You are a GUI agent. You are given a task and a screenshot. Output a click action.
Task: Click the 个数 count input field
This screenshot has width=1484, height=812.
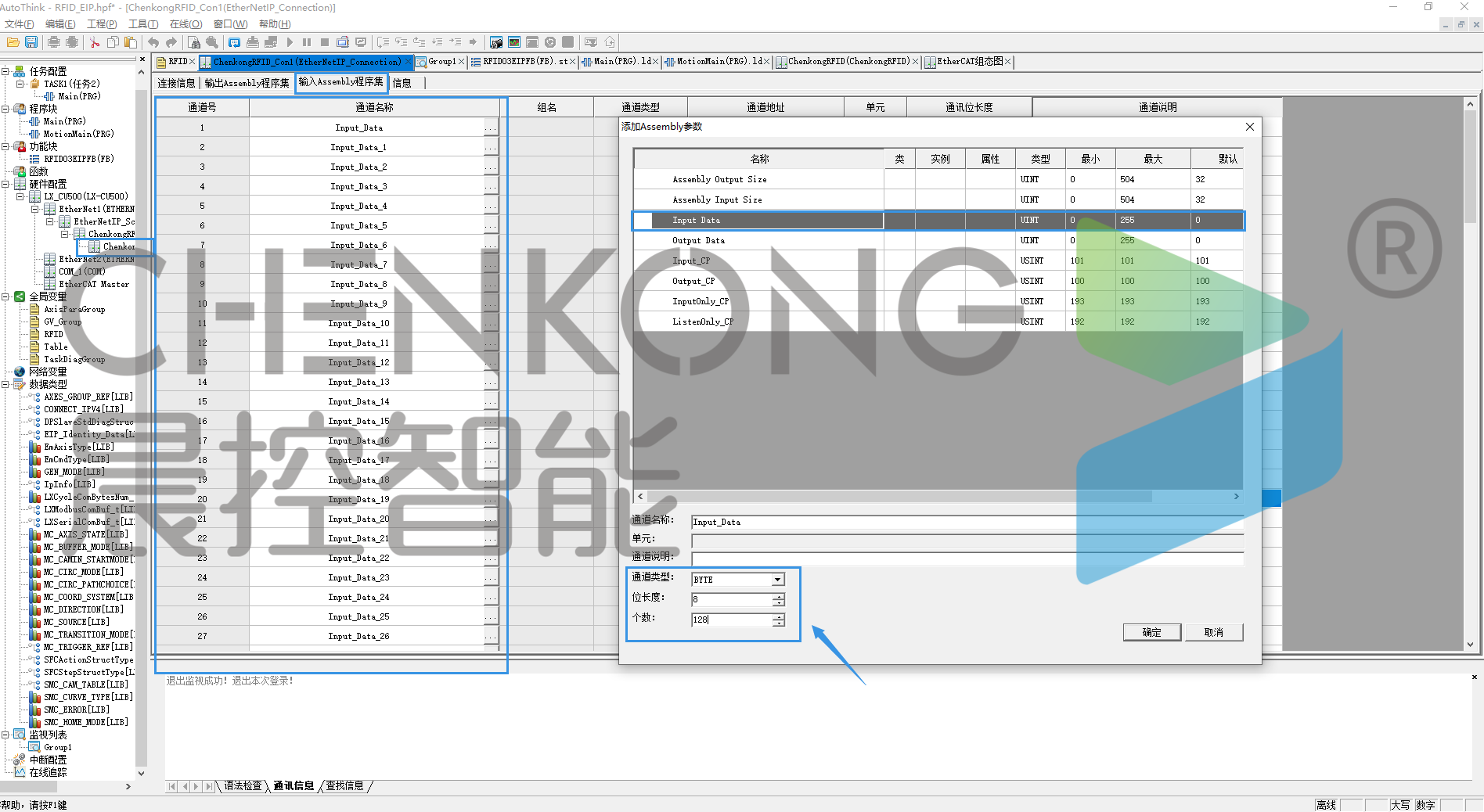[x=732, y=620]
